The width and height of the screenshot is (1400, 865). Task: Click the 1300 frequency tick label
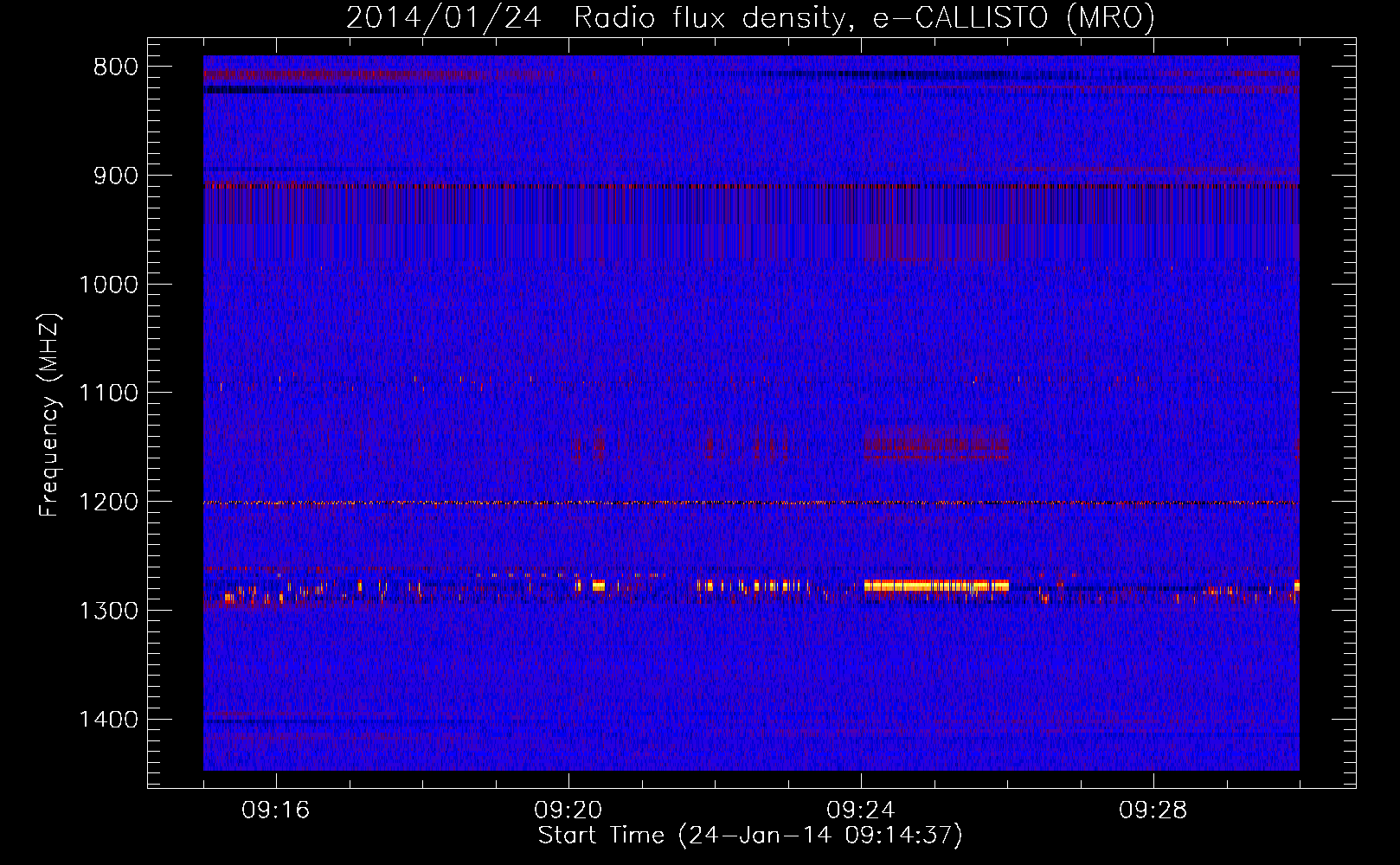click(x=108, y=611)
